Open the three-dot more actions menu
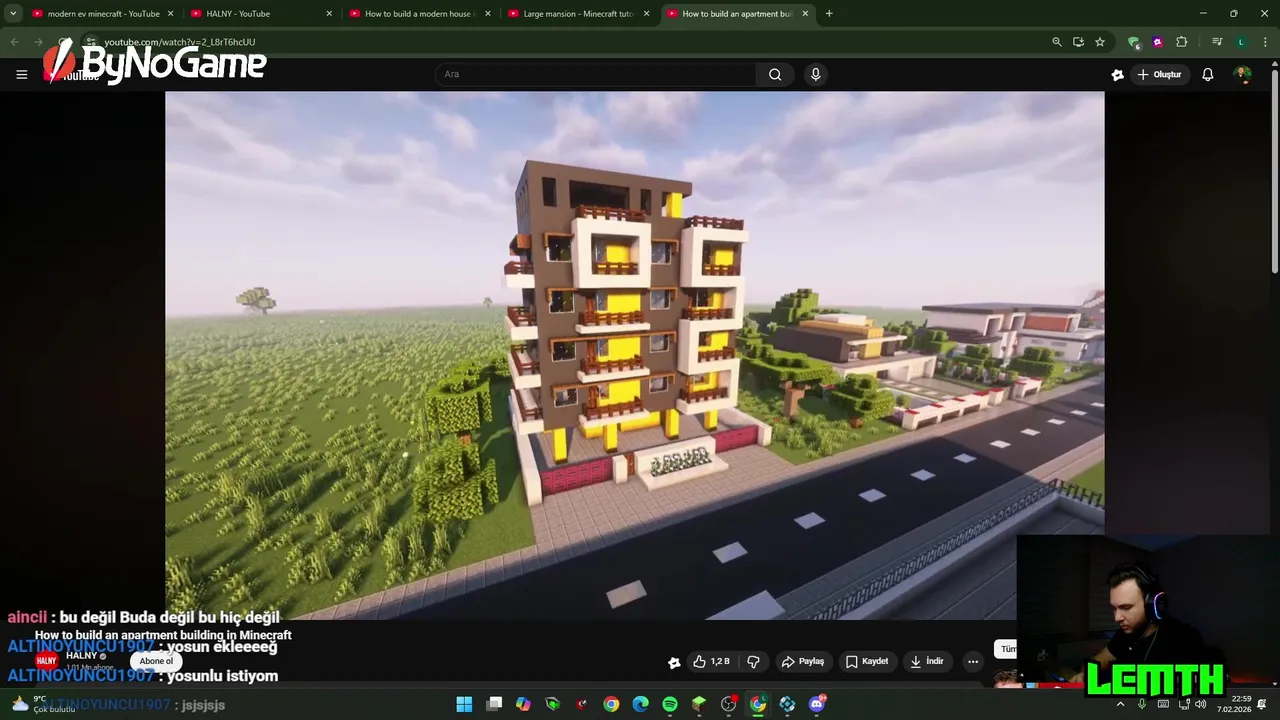This screenshot has width=1280, height=720. point(973,661)
